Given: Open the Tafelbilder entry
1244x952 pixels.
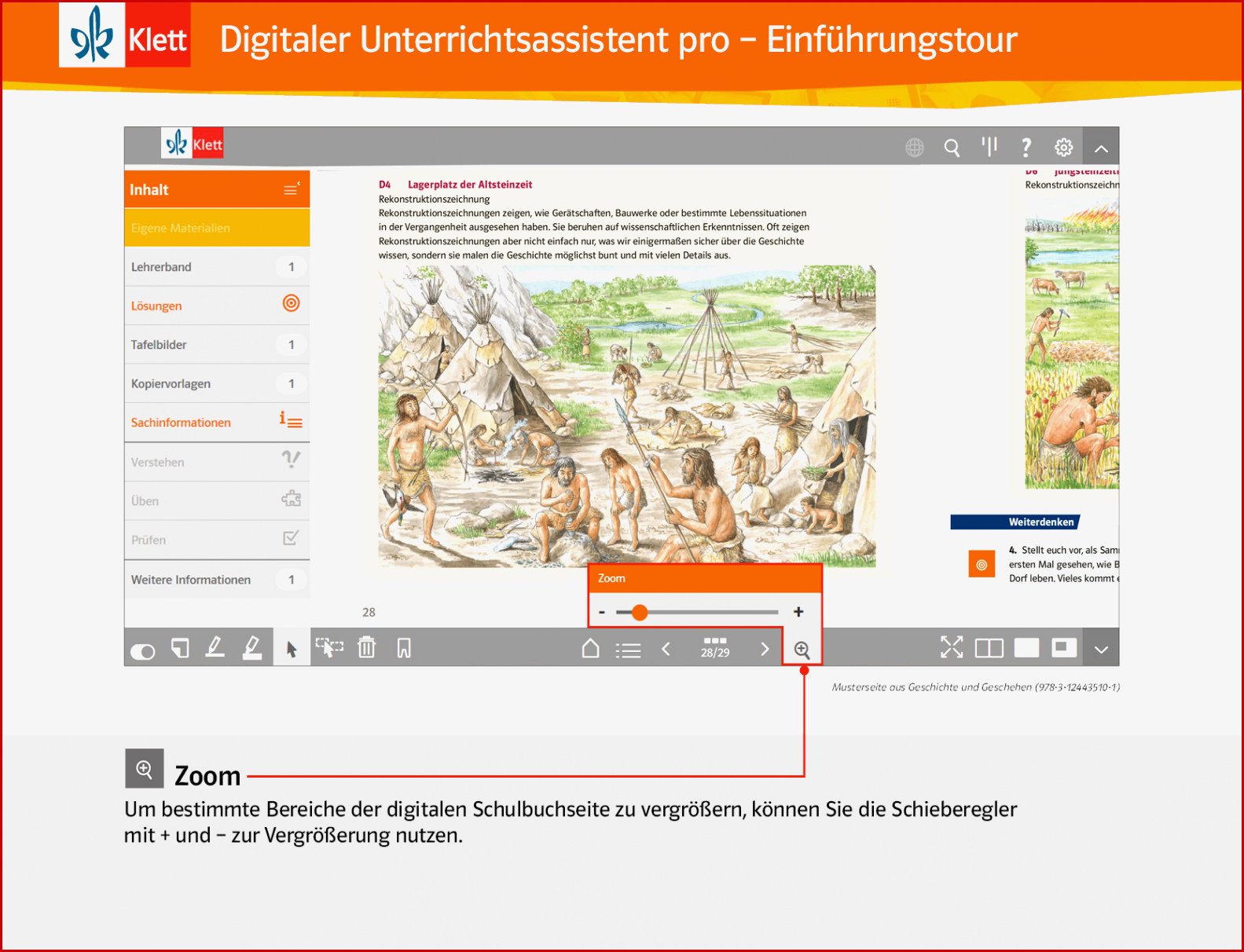Looking at the screenshot, I should point(217,345).
